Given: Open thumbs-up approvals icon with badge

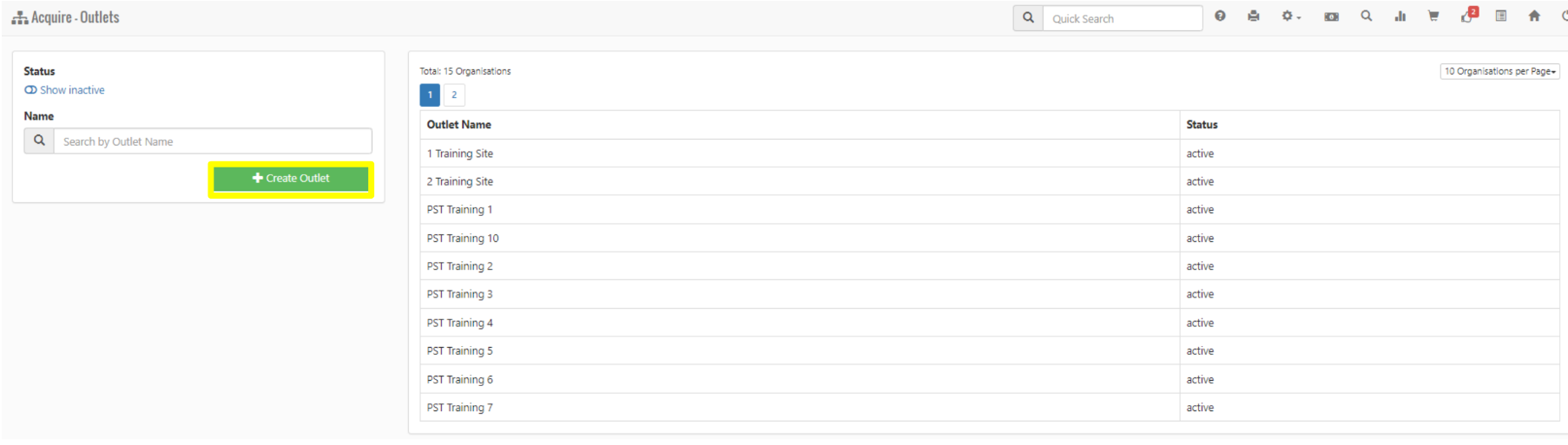Looking at the screenshot, I should 1468,15.
